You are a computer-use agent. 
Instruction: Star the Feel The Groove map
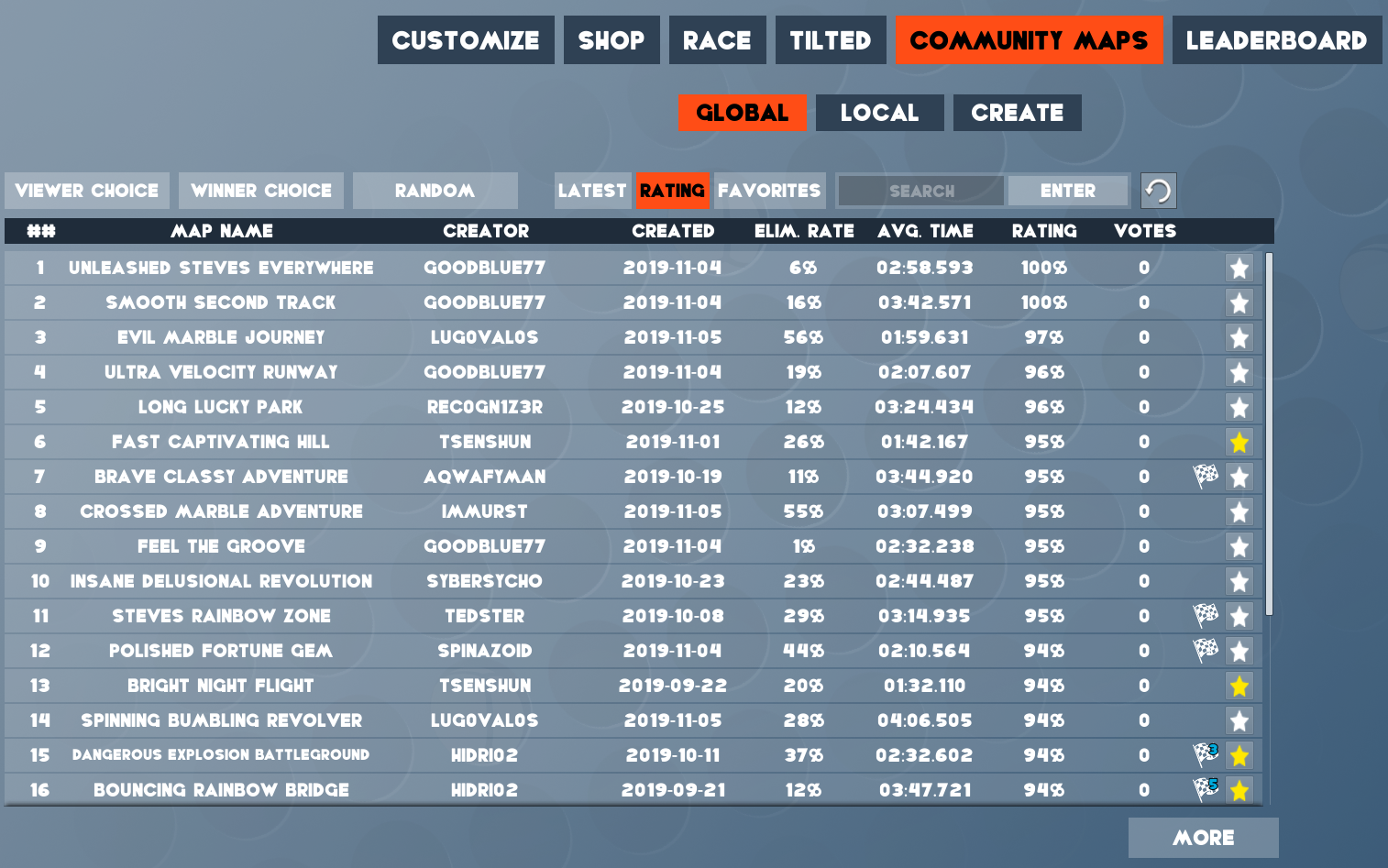[1239, 546]
